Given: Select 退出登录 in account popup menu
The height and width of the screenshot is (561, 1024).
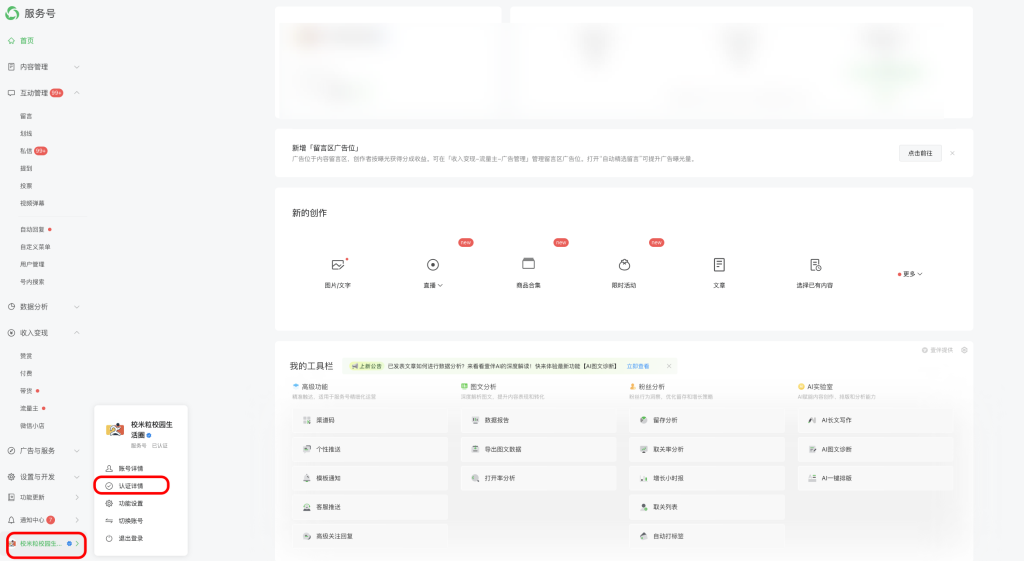Looking at the screenshot, I should click(x=131, y=538).
